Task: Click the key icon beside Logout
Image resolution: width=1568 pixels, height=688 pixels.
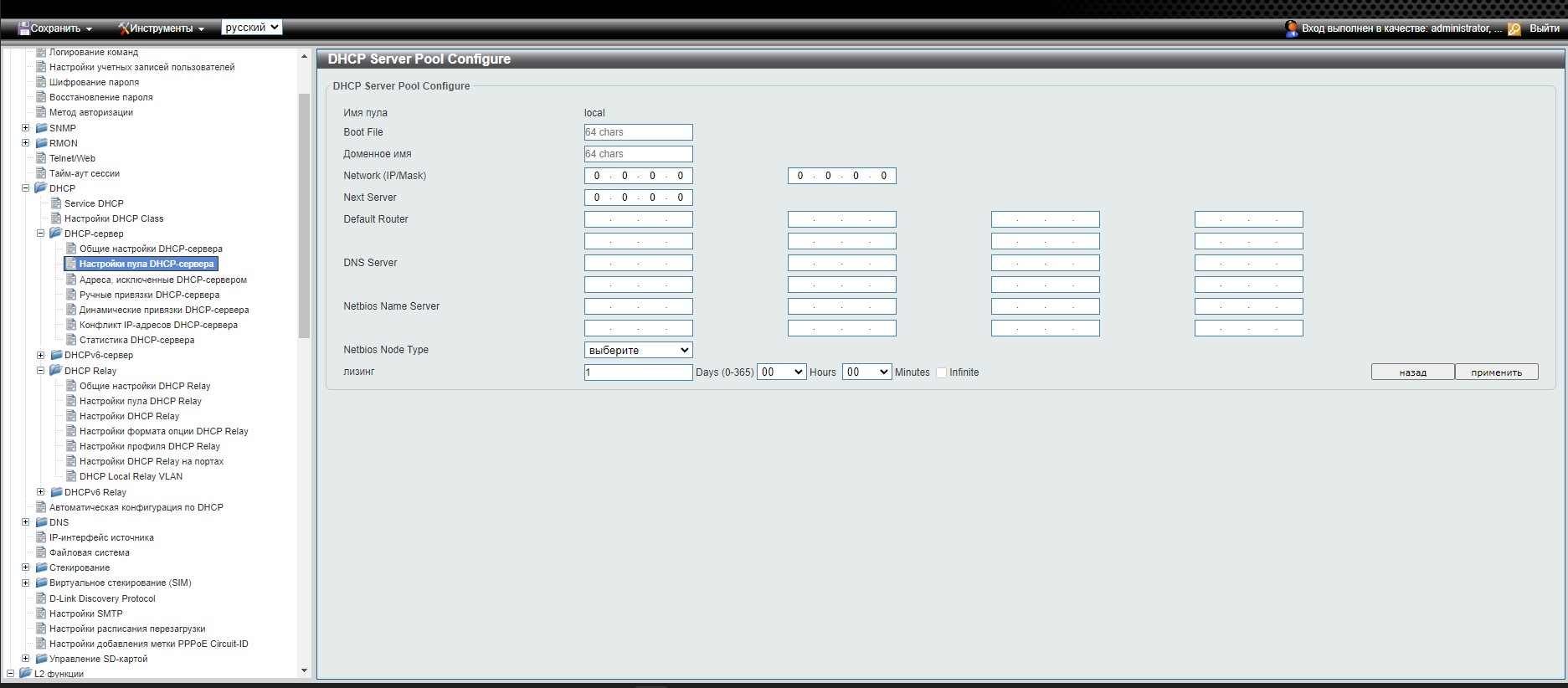Action: point(1514,29)
